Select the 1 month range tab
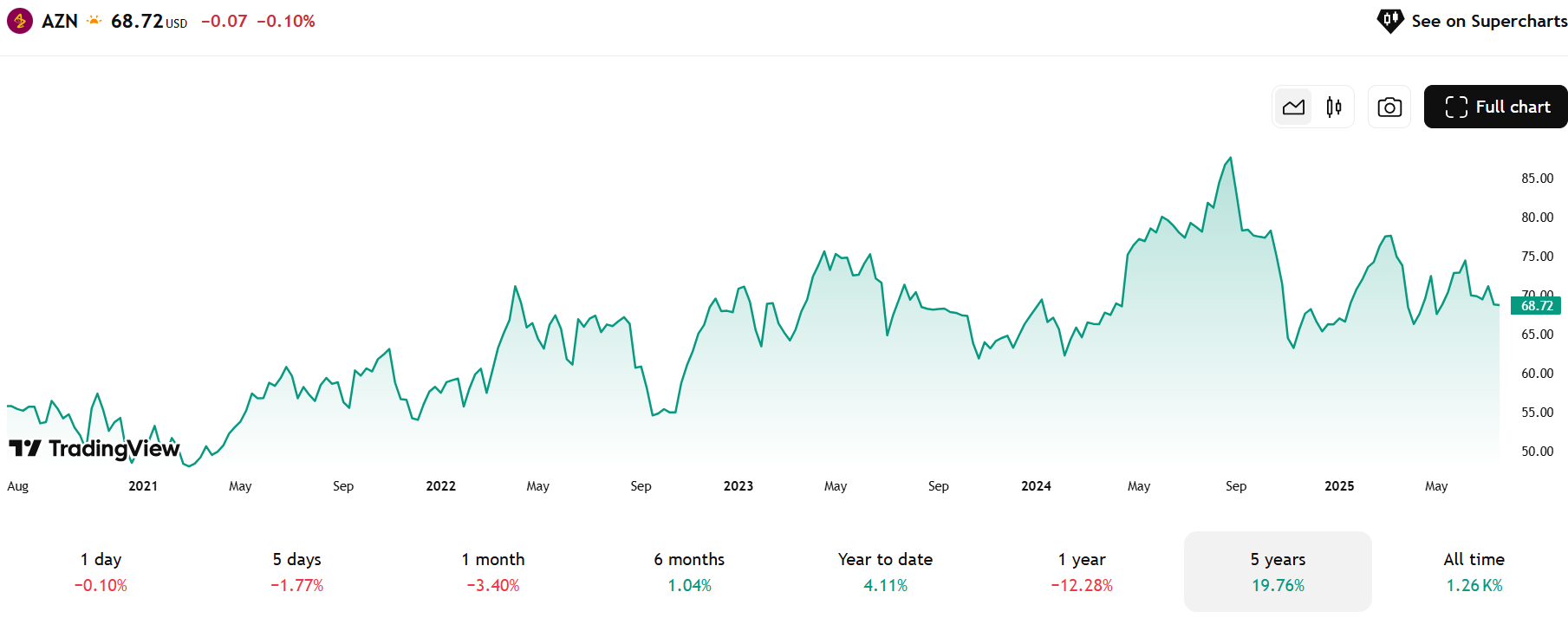Viewport: 1568px width, 618px height. [493, 571]
